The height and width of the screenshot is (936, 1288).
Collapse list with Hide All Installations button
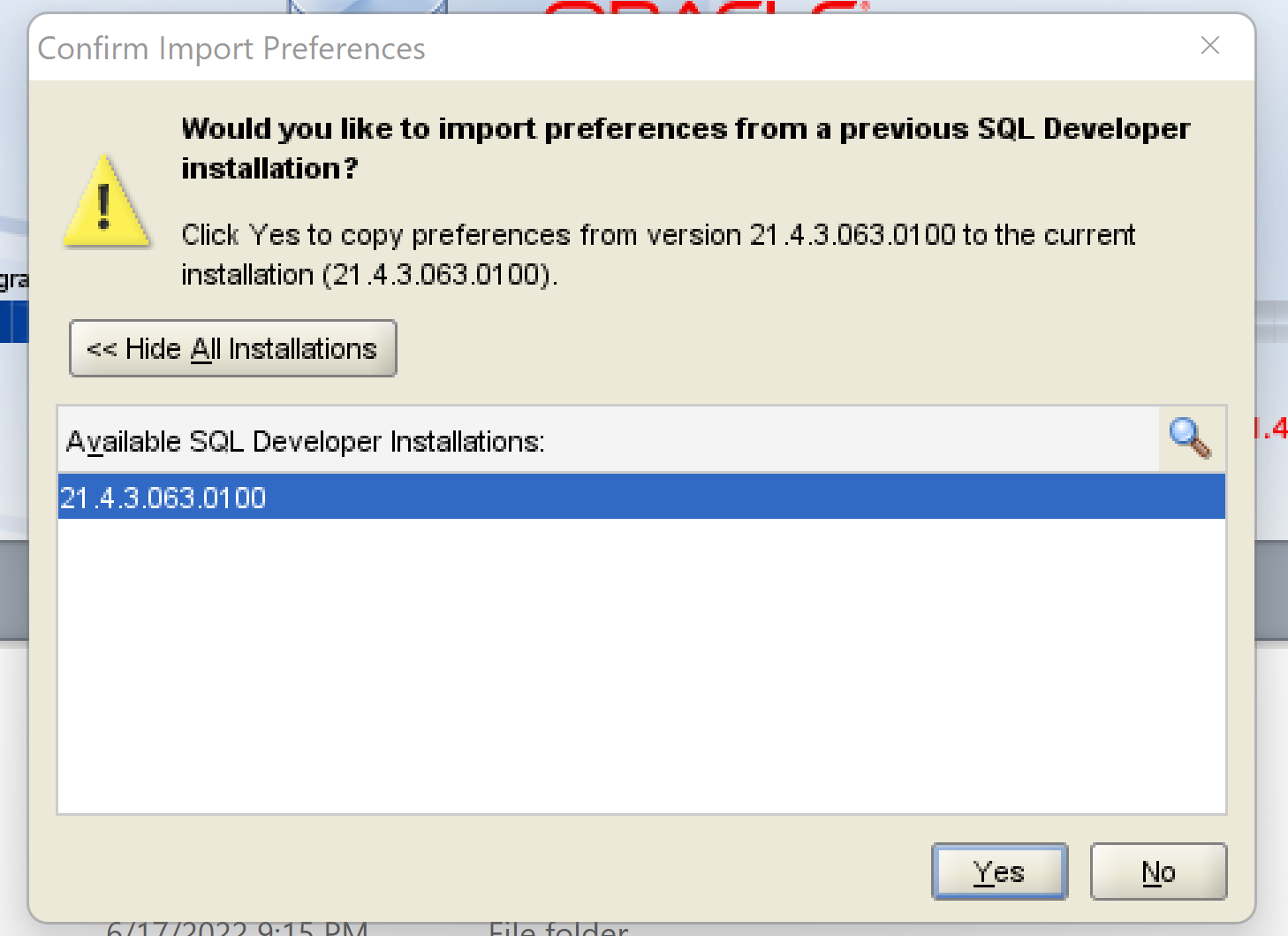click(233, 348)
